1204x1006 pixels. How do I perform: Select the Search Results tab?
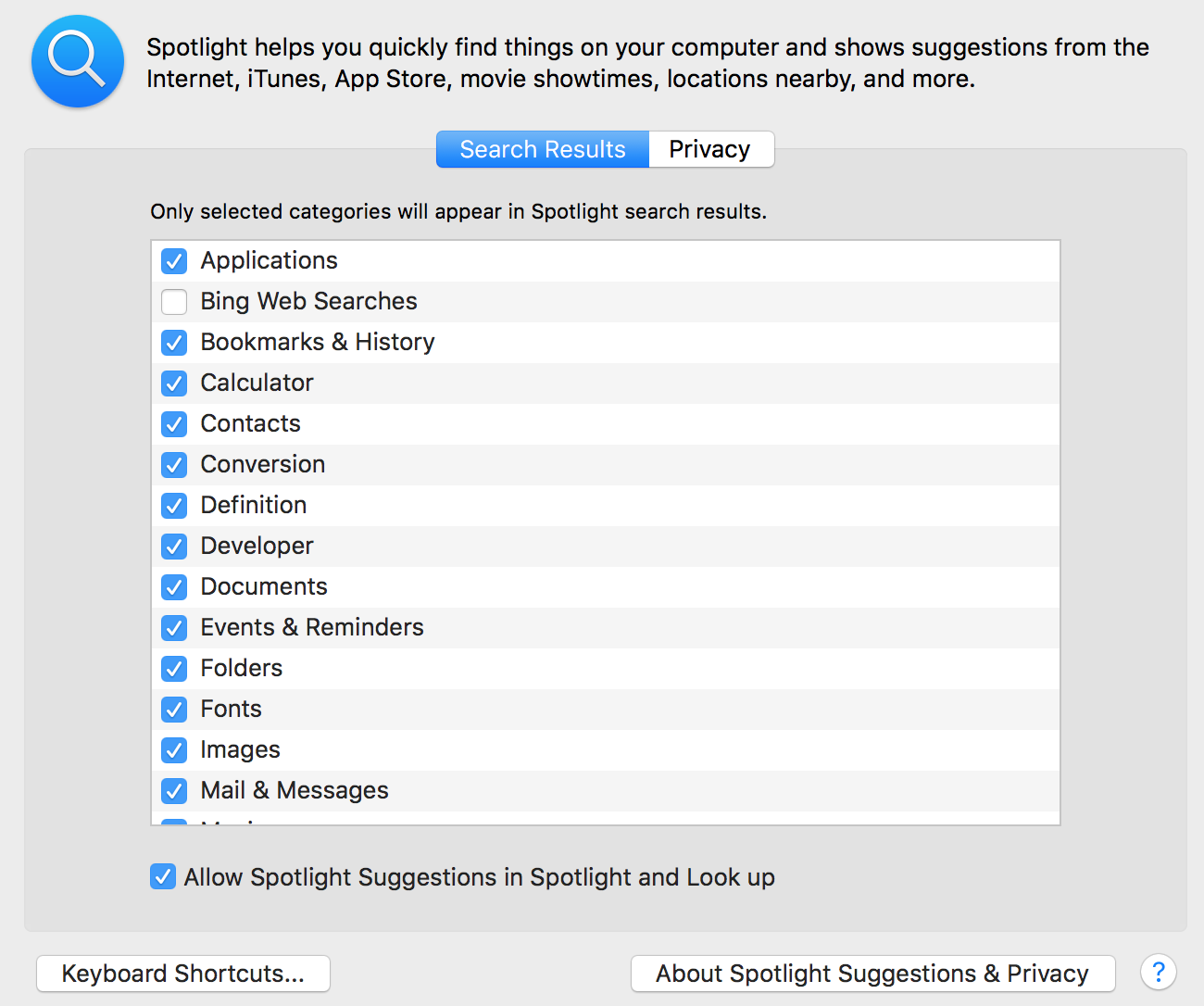point(543,149)
